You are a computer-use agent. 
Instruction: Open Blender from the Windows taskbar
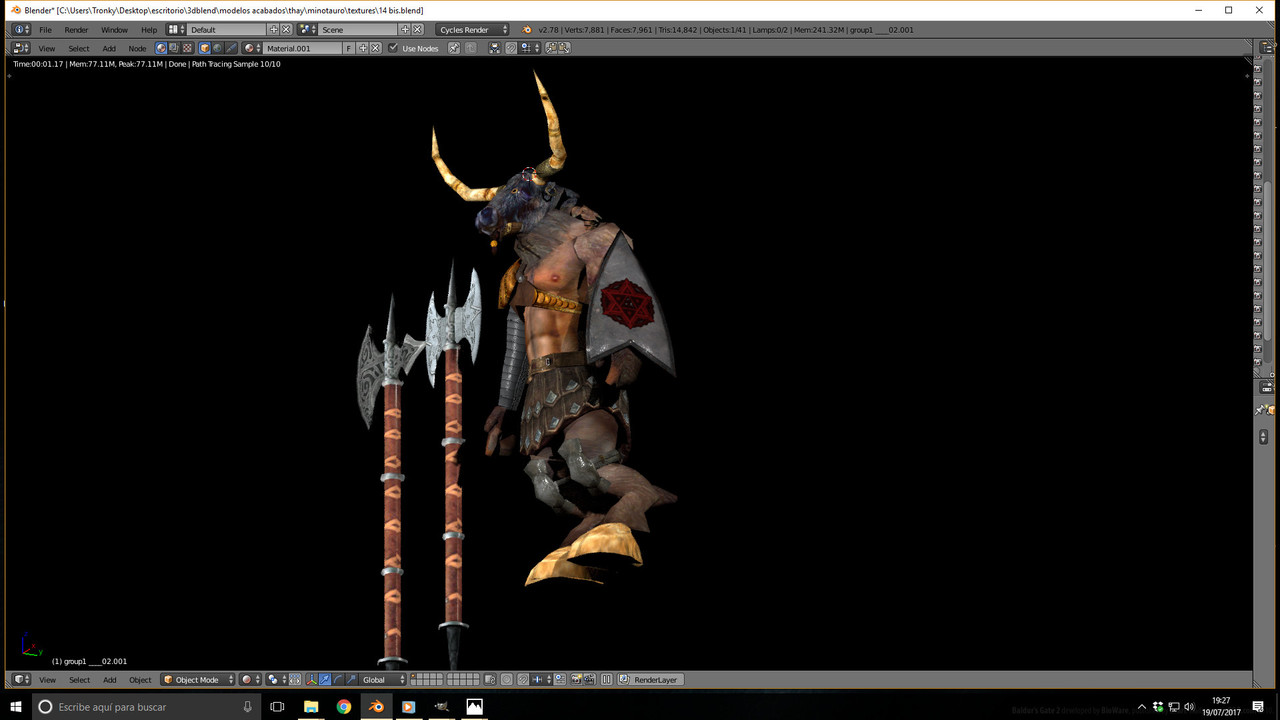(x=376, y=706)
